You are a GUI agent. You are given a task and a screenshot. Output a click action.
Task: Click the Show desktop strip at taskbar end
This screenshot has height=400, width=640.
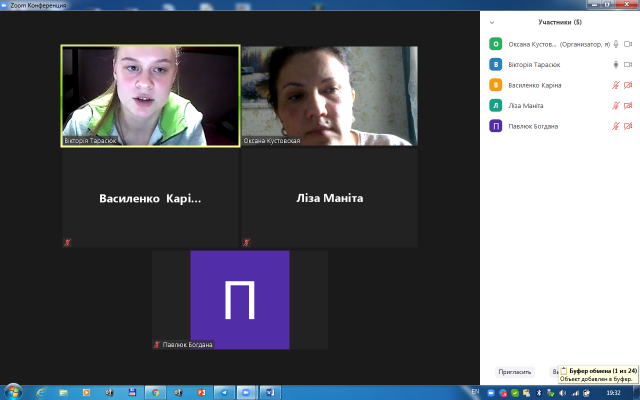click(636, 393)
